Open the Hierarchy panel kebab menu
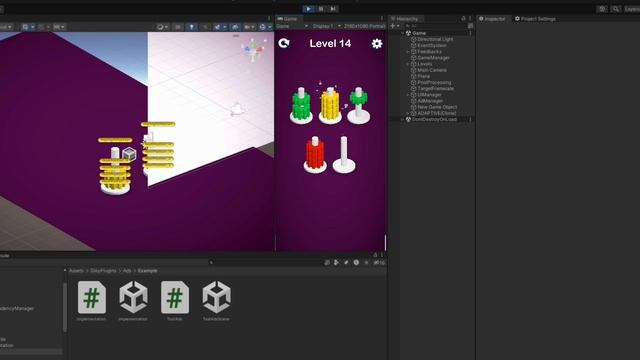Screen dimensions: 640x360 tap(470, 19)
